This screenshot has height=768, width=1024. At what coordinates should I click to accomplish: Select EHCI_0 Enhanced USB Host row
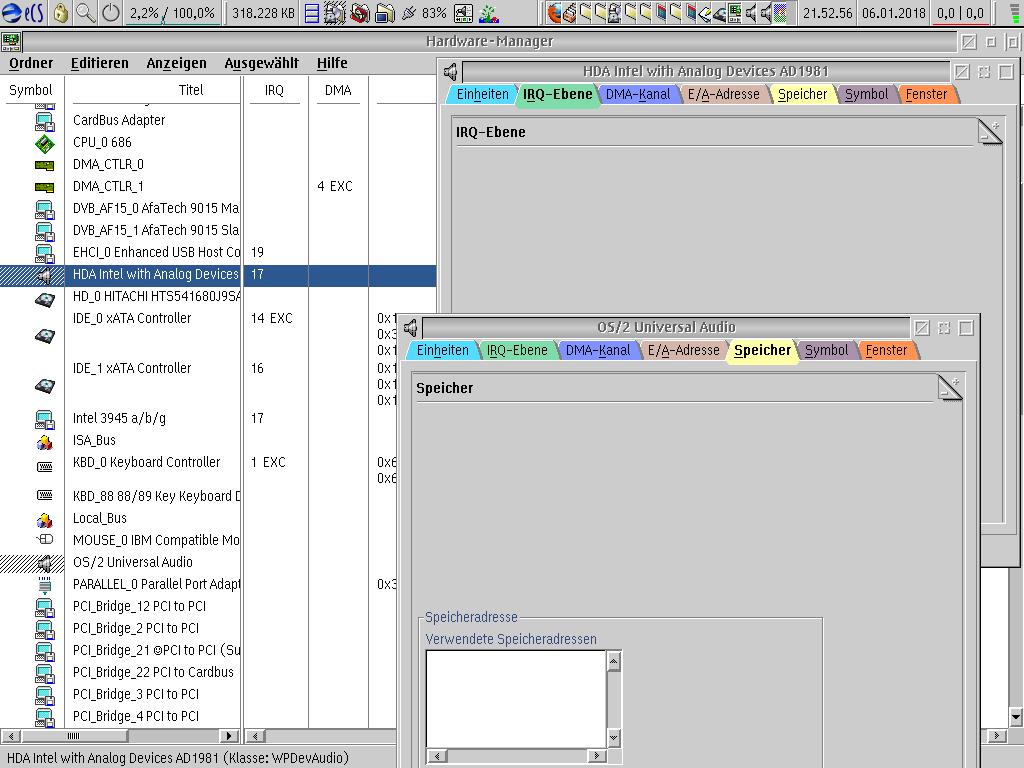tap(156, 252)
